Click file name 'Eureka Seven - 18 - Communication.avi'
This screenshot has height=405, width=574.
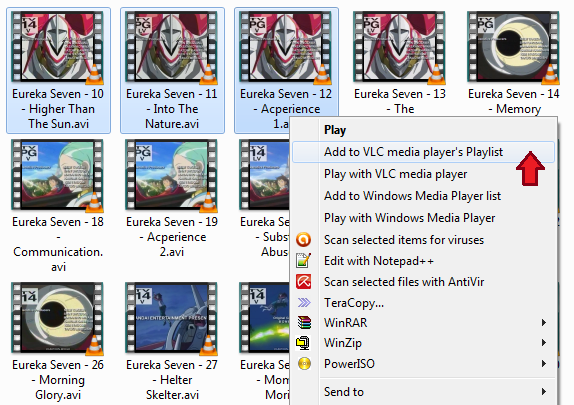[x=58, y=244]
